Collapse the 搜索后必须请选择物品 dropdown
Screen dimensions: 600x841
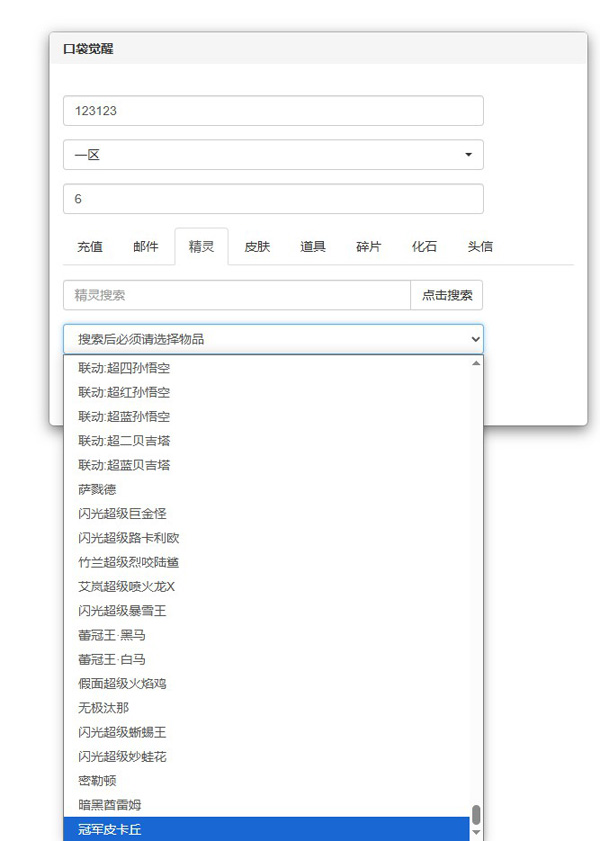pyautogui.click(x=273, y=339)
